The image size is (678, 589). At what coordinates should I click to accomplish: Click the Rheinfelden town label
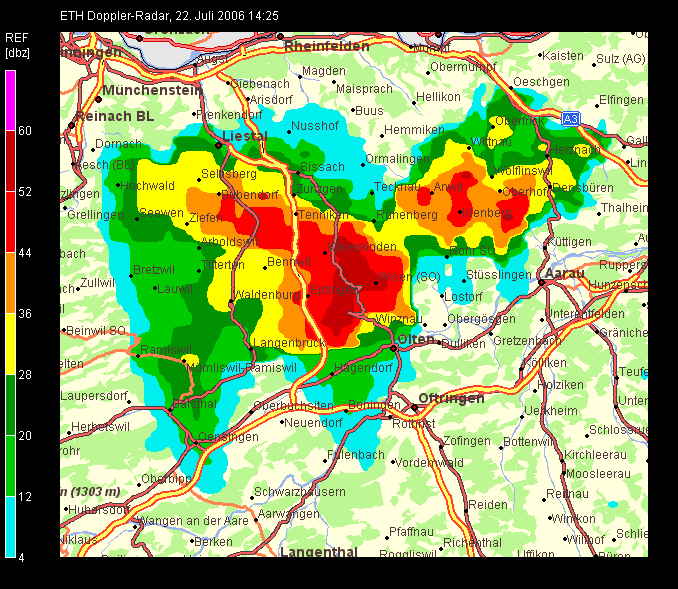tap(327, 46)
